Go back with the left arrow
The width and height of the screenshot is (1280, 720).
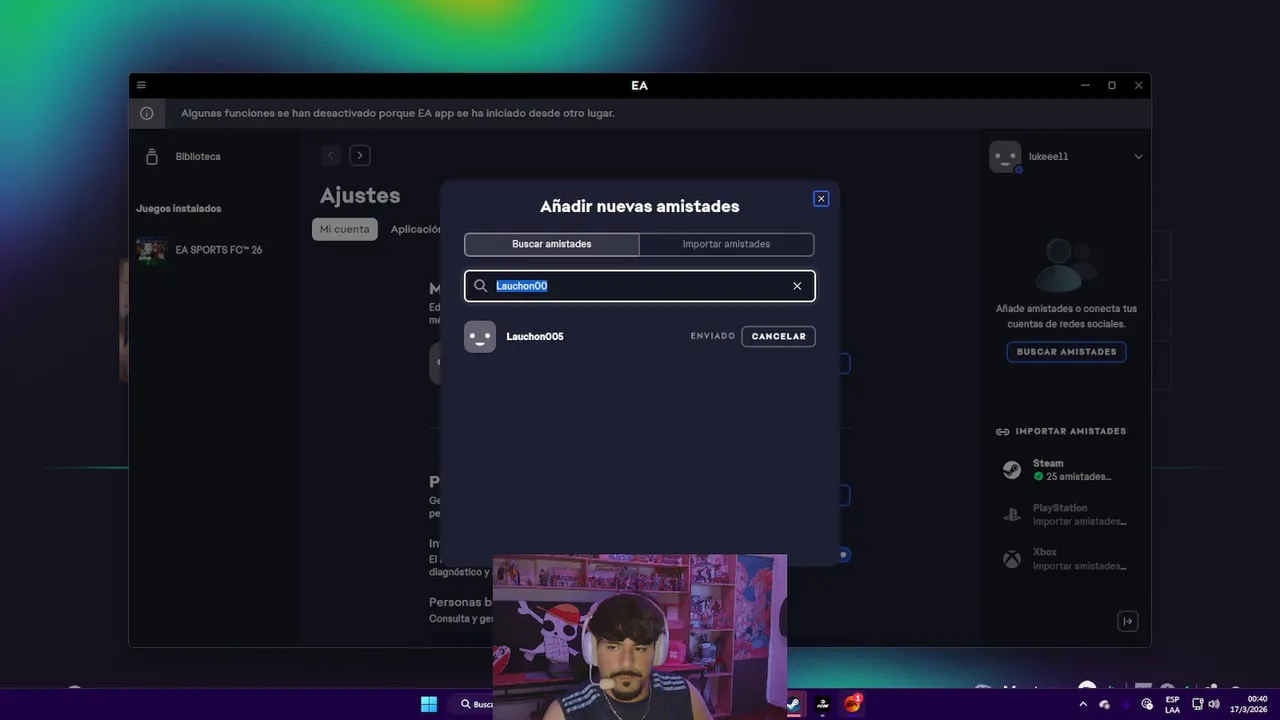pos(330,155)
